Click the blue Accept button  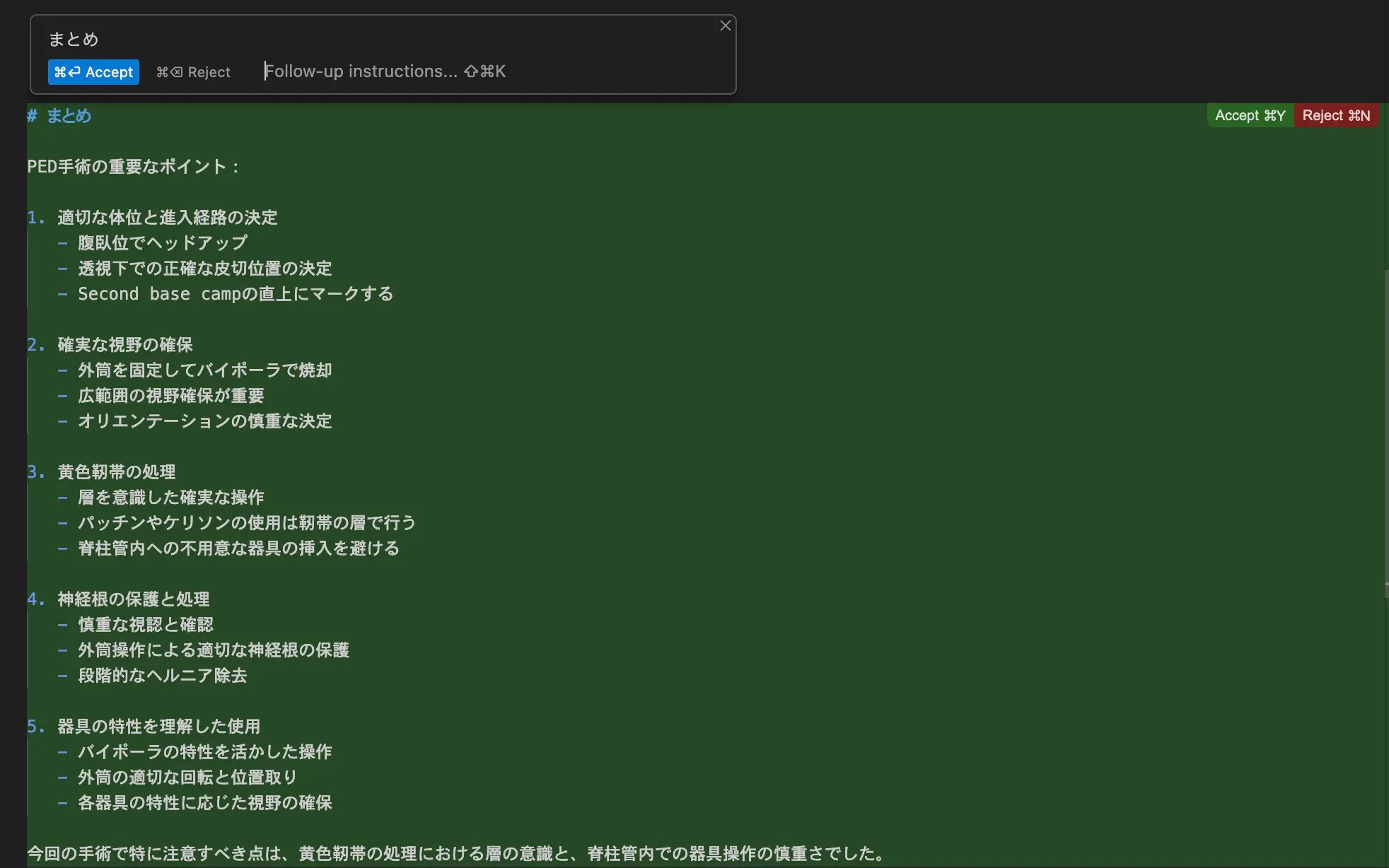click(93, 72)
